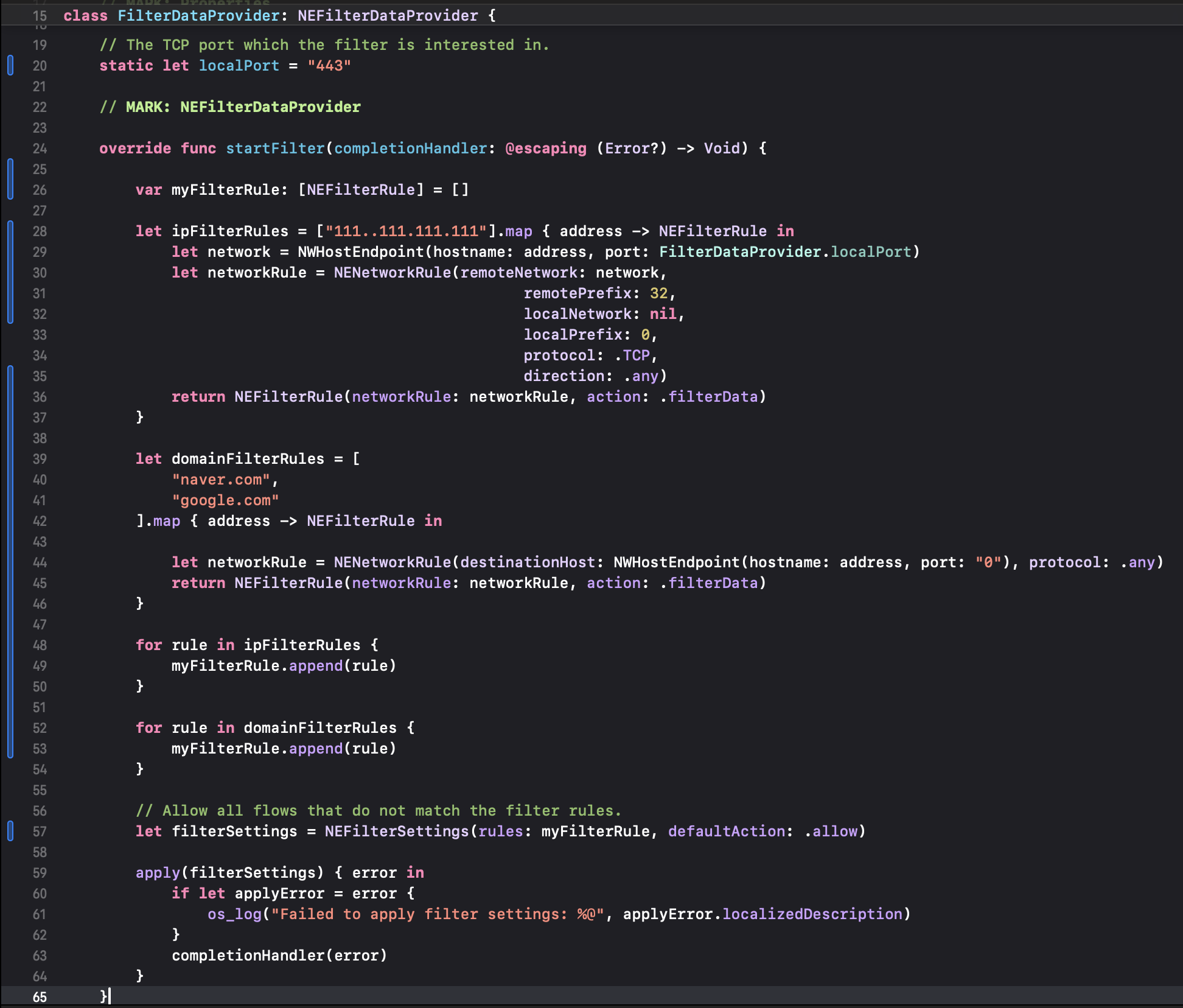
Task: Click the NEFilterSettings type name
Action: coord(396,831)
